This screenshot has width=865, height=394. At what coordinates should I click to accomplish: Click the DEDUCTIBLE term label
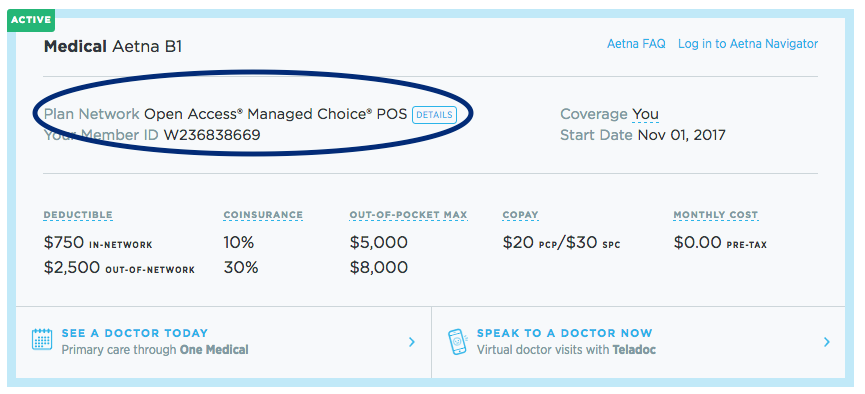(x=78, y=215)
